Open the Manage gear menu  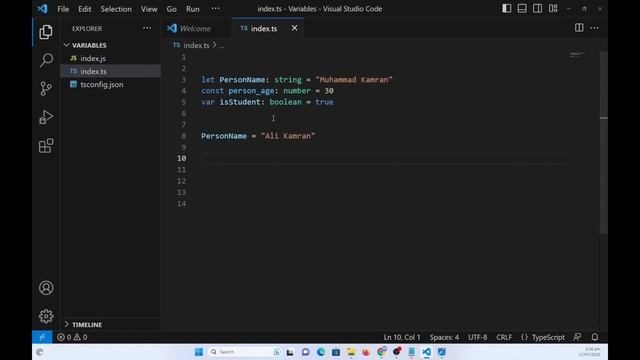pyautogui.click(x=46, y=316)
